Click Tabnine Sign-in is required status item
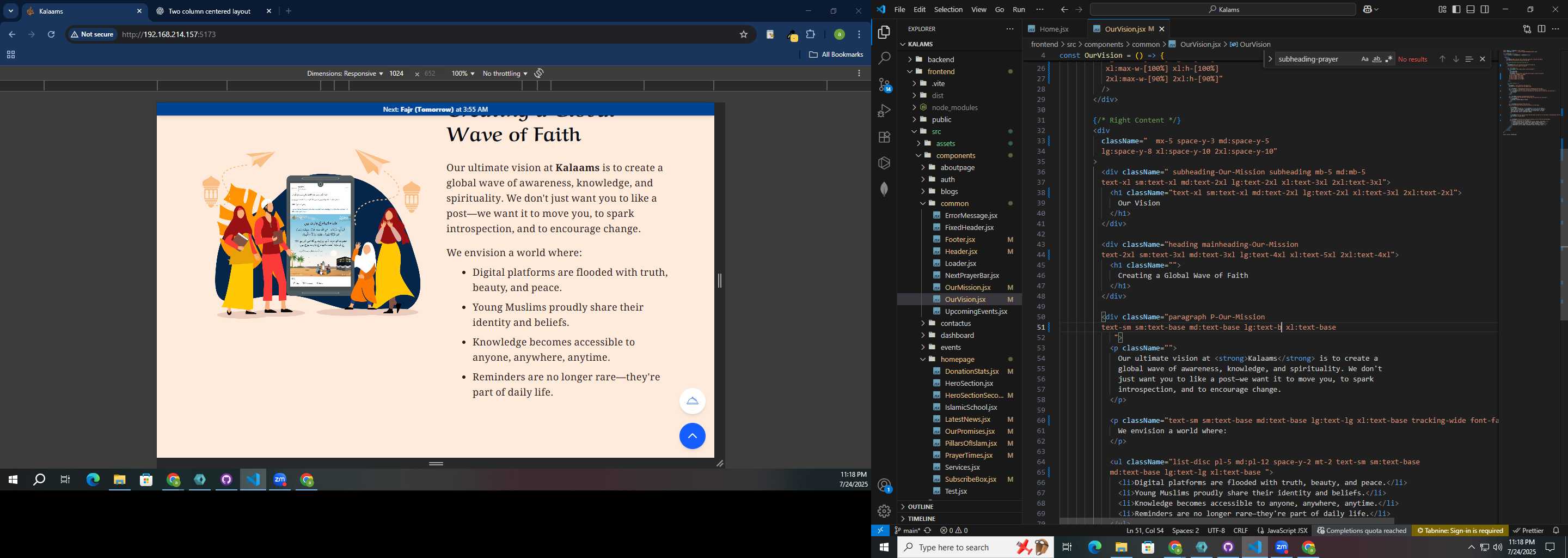 [1460, 531]
